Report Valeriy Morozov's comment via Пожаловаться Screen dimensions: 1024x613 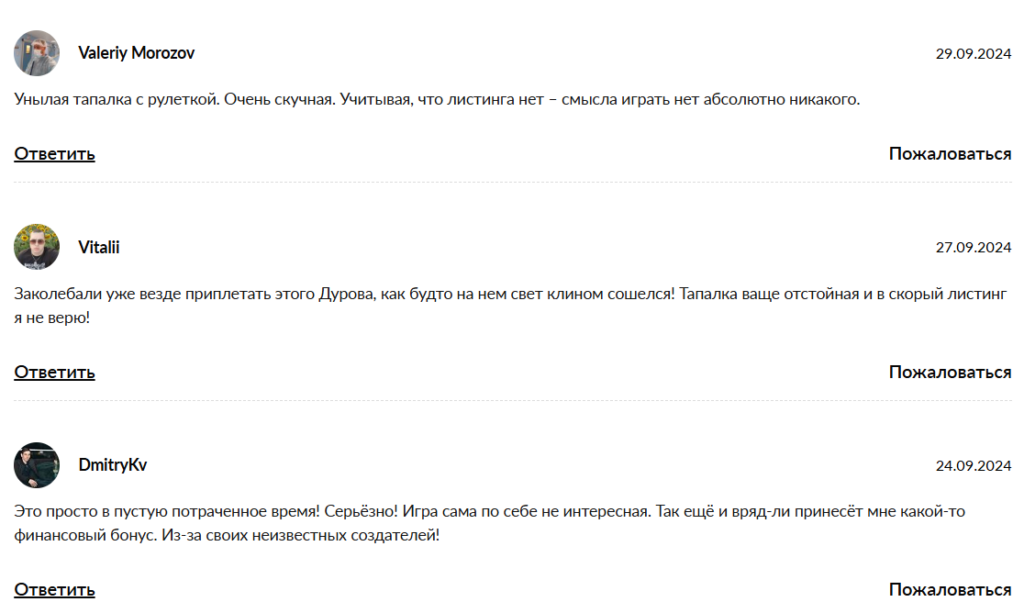tap(950, 154)
